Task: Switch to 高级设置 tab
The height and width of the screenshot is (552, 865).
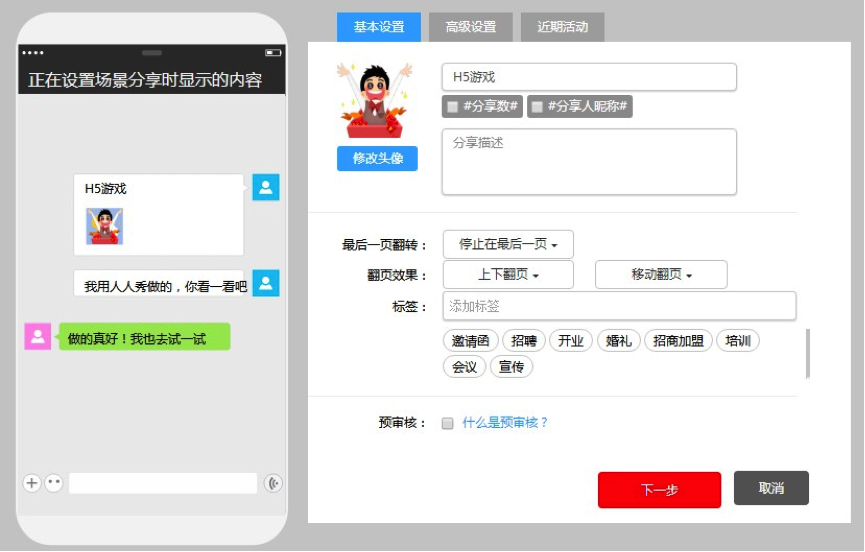Action: pyautogui.click(x=471, y=27)
